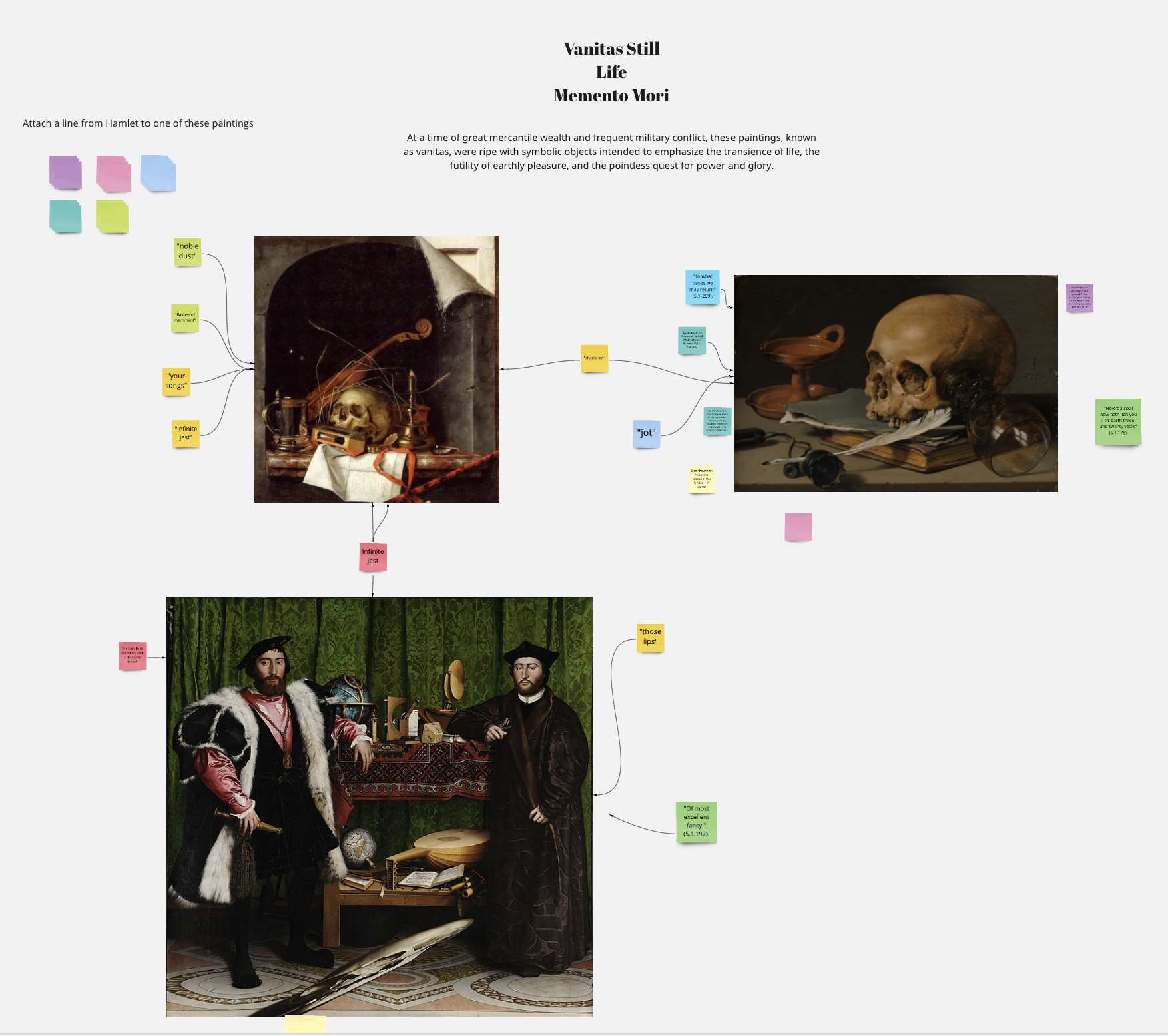Select the skull with quill painting
1168x1036 pixels.
[896, 383]
